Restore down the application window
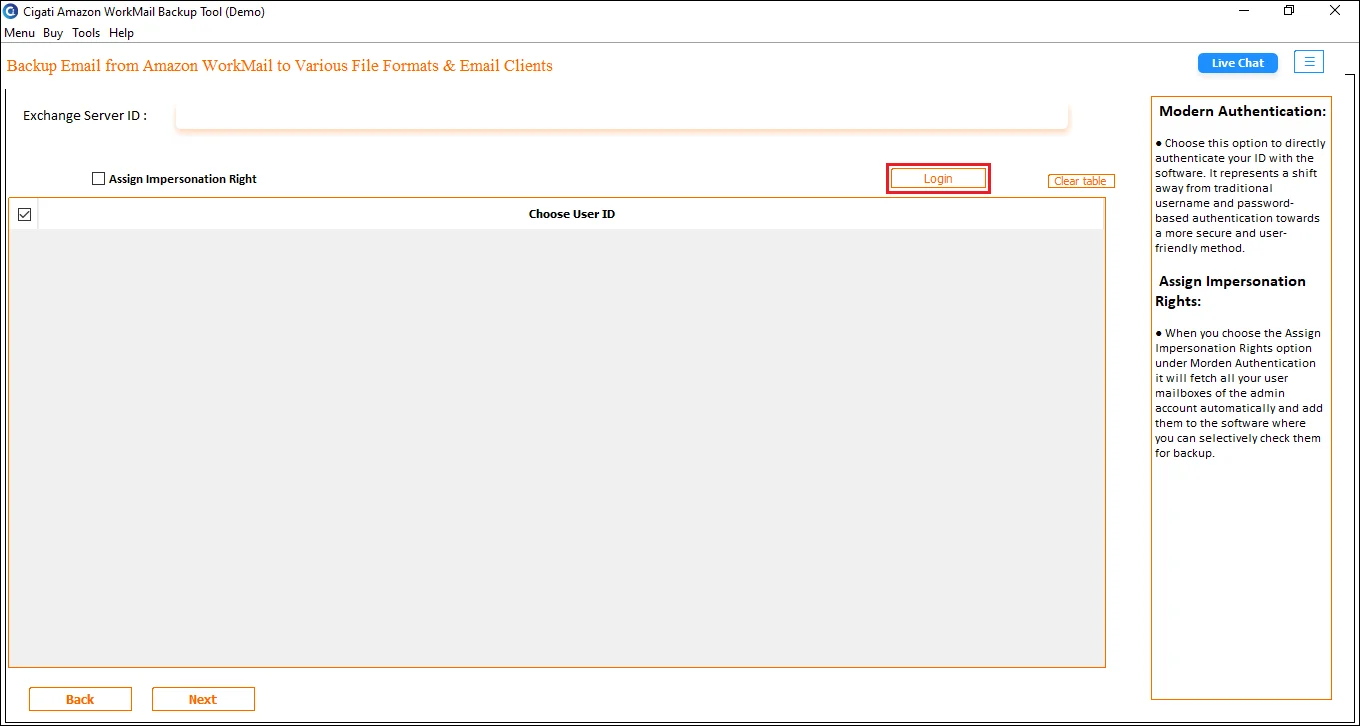 (1289, 11)
